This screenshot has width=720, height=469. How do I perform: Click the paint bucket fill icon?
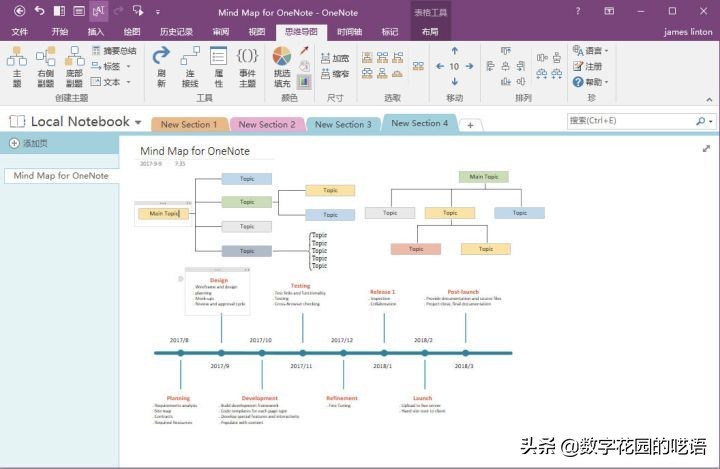304,66
